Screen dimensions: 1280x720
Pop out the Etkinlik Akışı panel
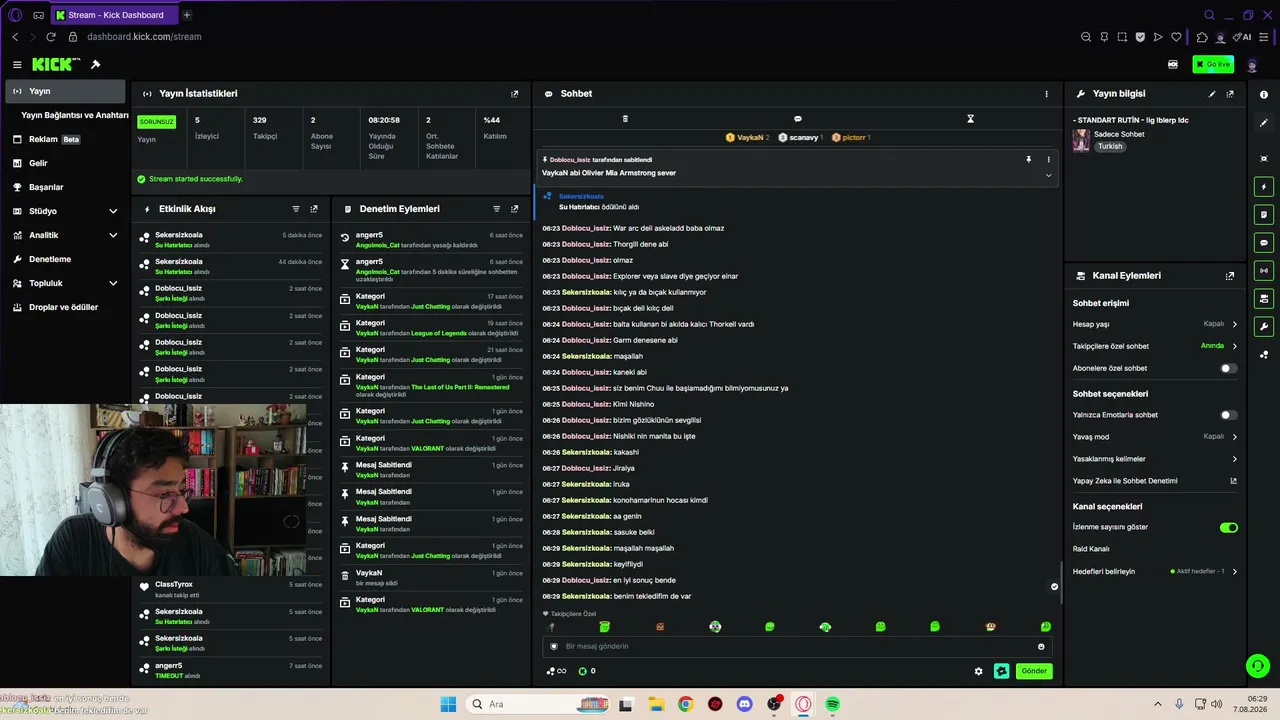click(x=314, y=209)
